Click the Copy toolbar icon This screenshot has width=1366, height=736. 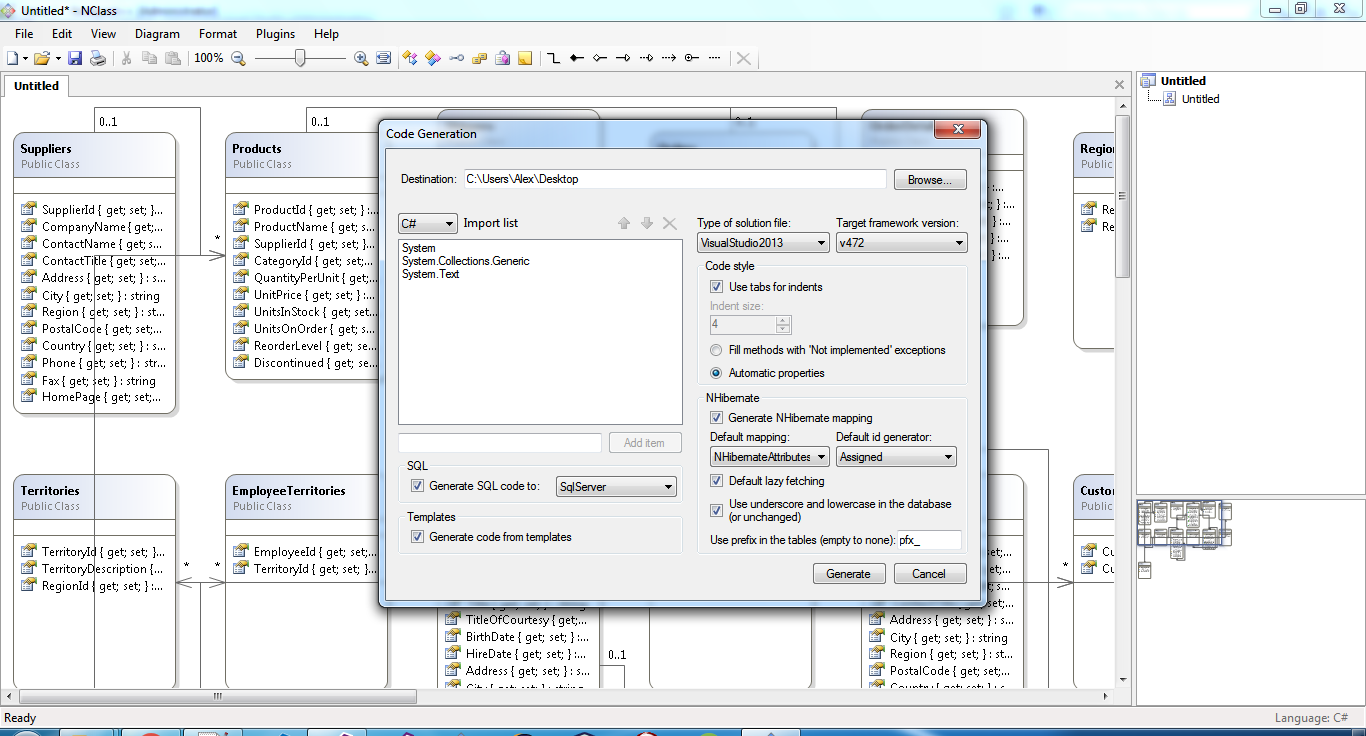[x=150, y=58]
